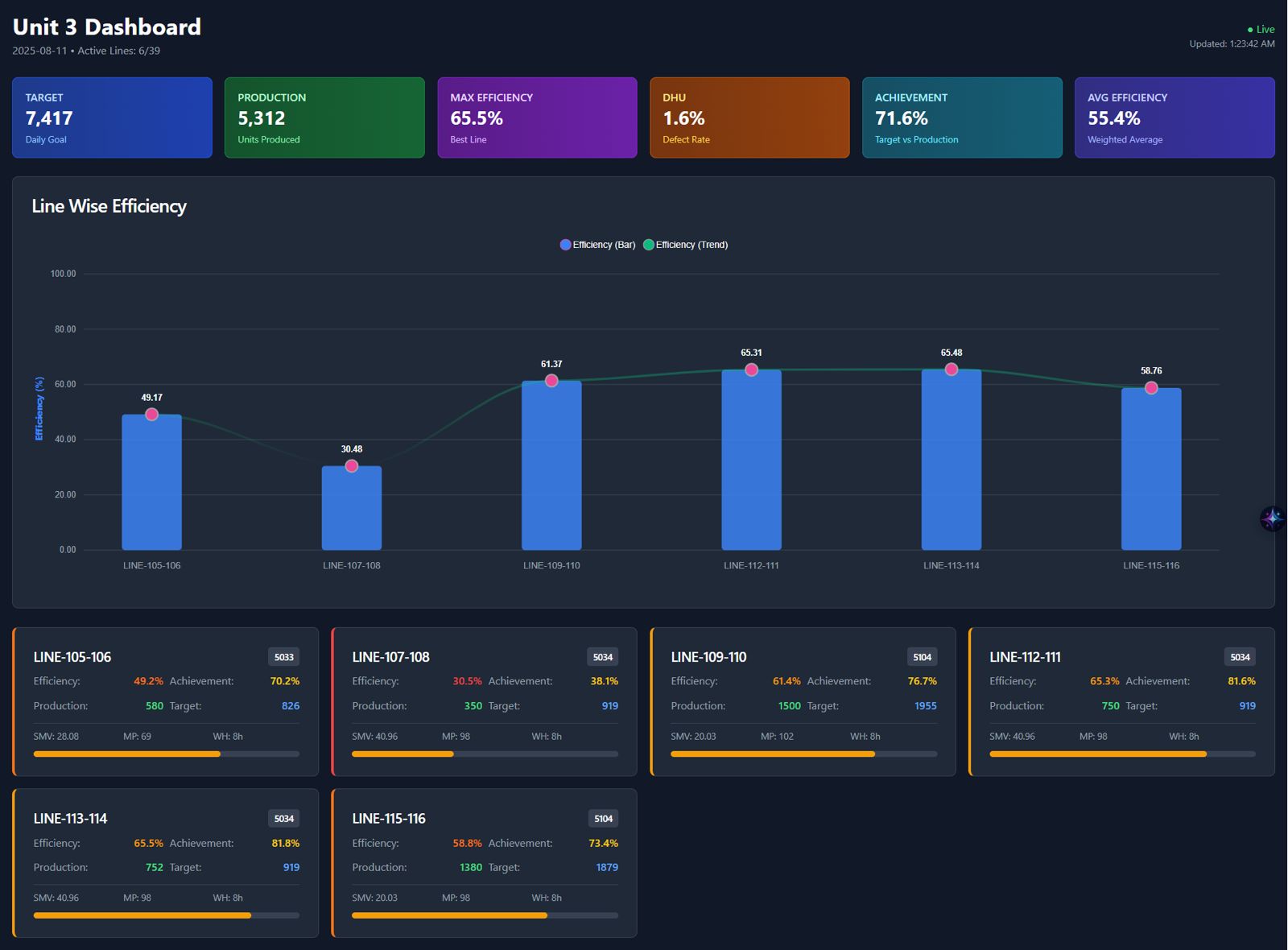Click the green Live status indicator
The image size is (1288, 950).
[x=1261, y=30]
